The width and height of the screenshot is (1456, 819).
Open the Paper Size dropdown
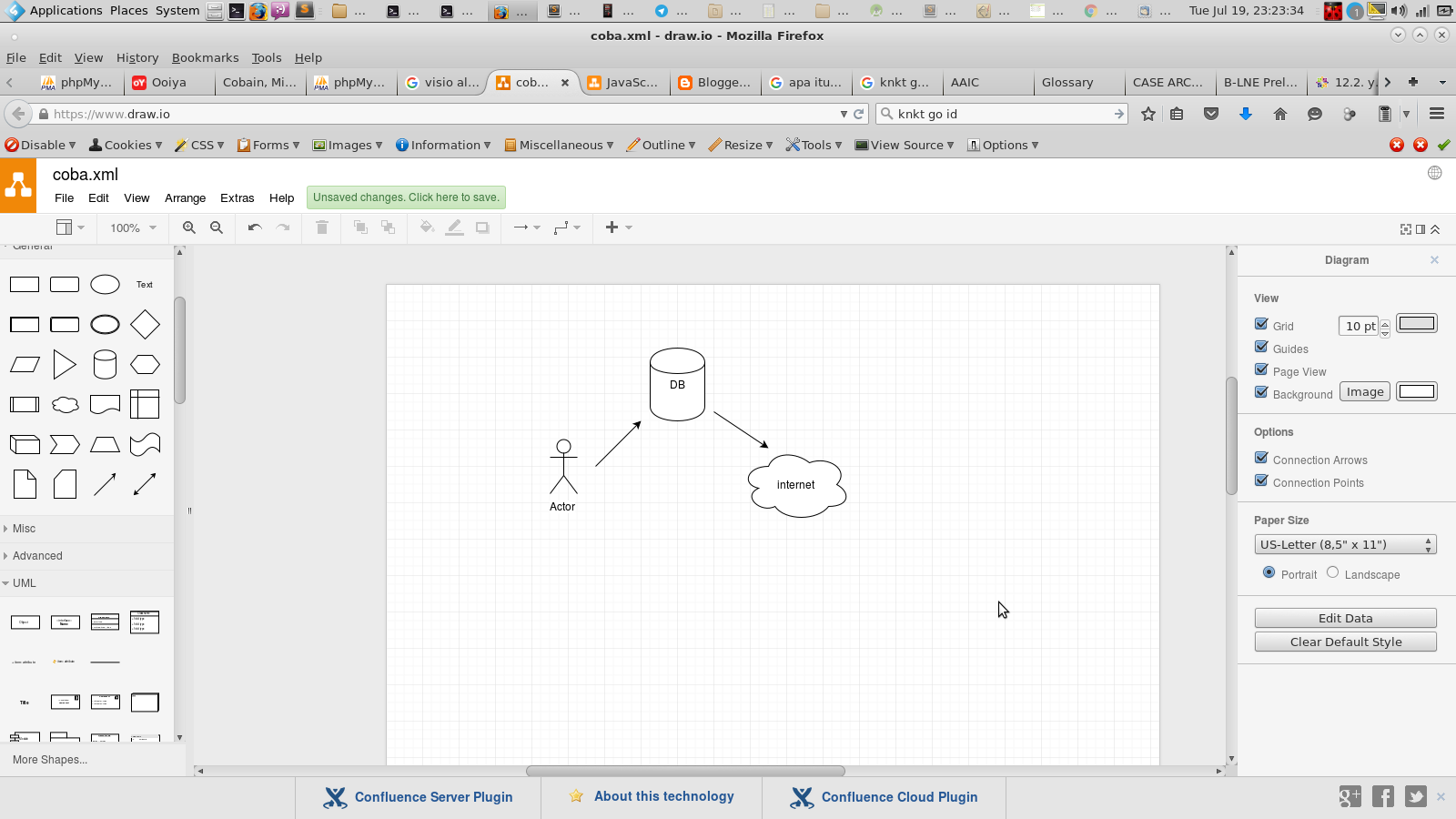point(1346,544)
